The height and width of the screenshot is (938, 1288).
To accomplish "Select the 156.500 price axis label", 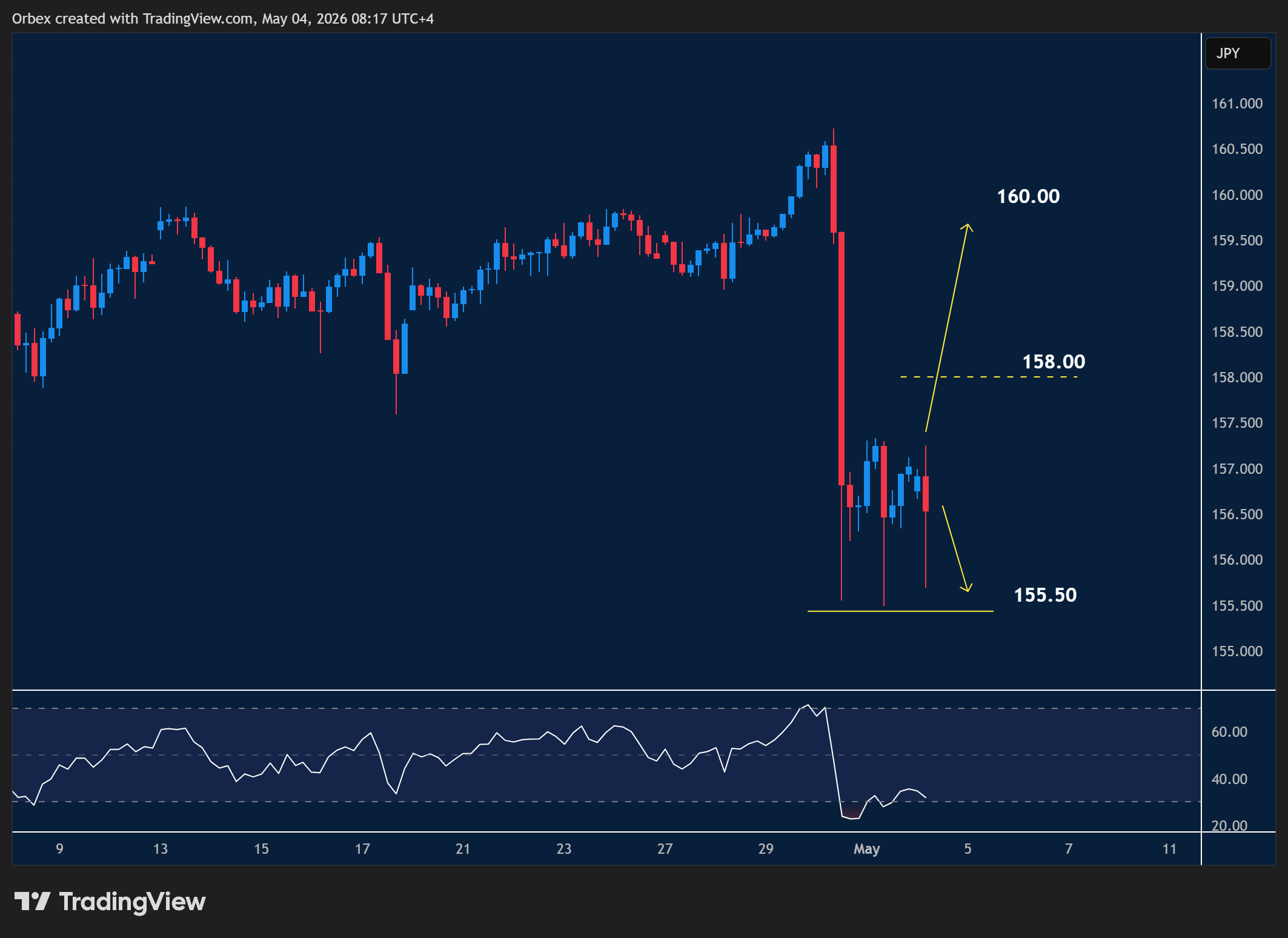I will point(1237,514).
